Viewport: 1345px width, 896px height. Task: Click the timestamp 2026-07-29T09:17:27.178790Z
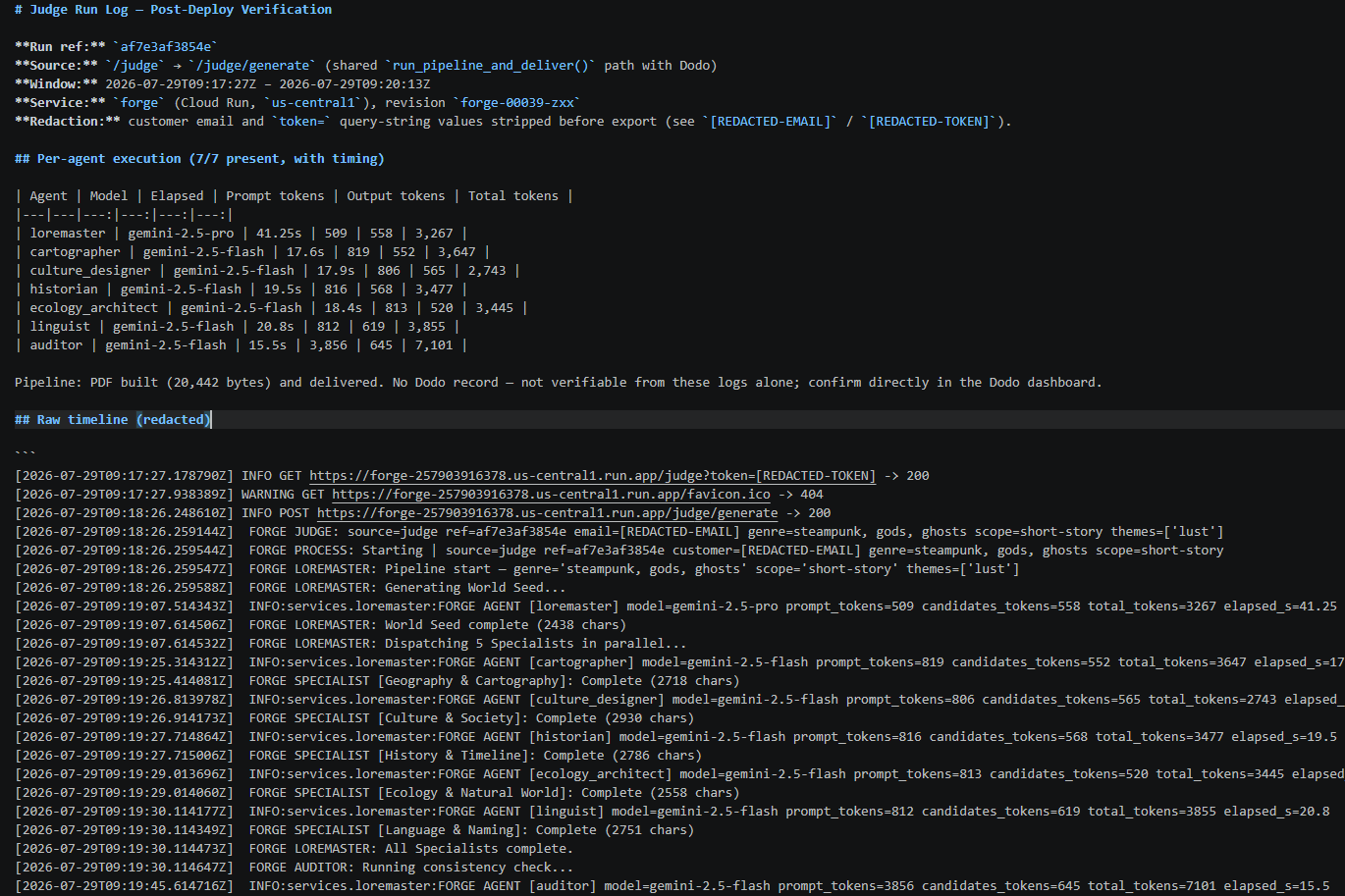coord(124,476)
